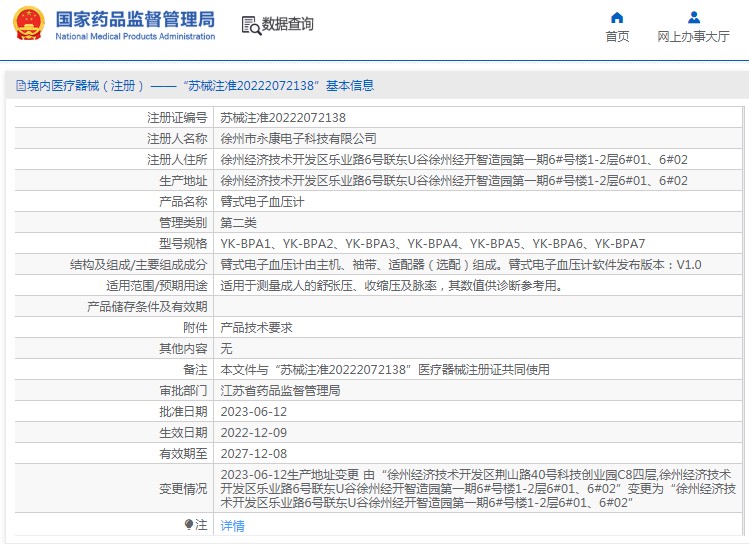Click the 附件 label
This screenshot has height=544, width=749.
point(195,328)
